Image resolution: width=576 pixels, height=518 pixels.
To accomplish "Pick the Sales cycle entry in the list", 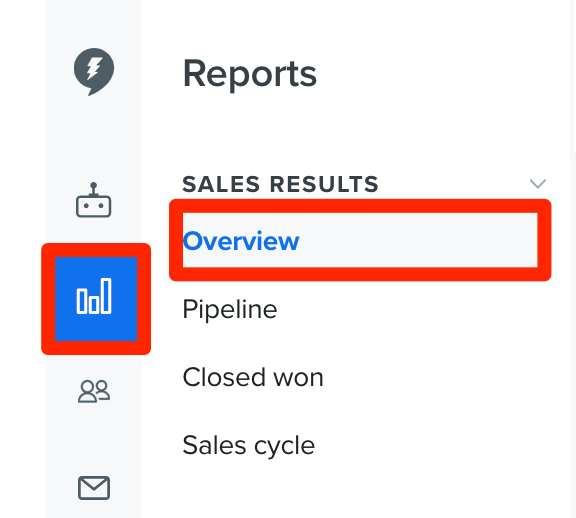I will point(249,446).
